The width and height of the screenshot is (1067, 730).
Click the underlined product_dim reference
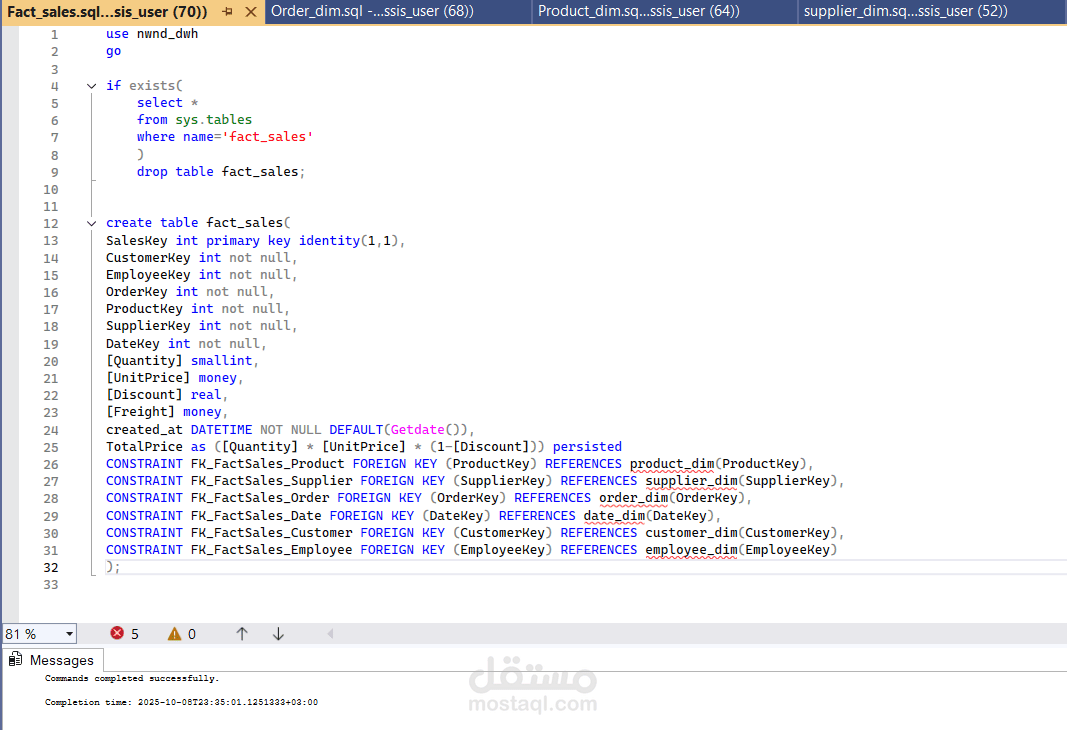point(672,464)
